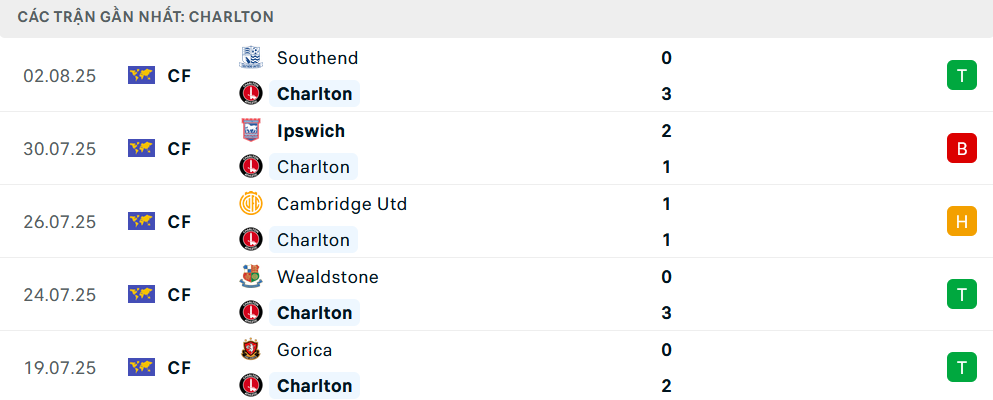Image resolution: width=993 pixels, height=400 pixels.
Task: Click Charlton crest in the Southend match
Action: coord(250,94)
